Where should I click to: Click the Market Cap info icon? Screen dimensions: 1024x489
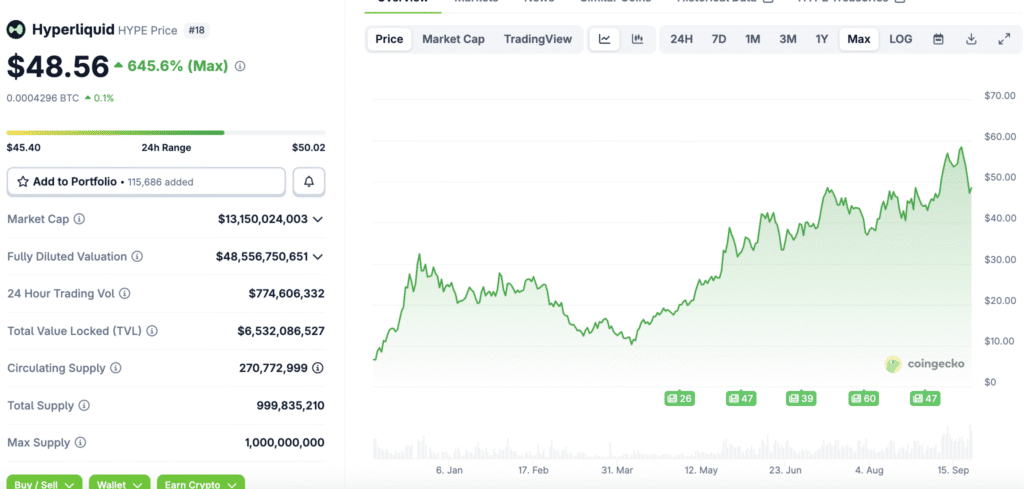[x=80, y=219]
